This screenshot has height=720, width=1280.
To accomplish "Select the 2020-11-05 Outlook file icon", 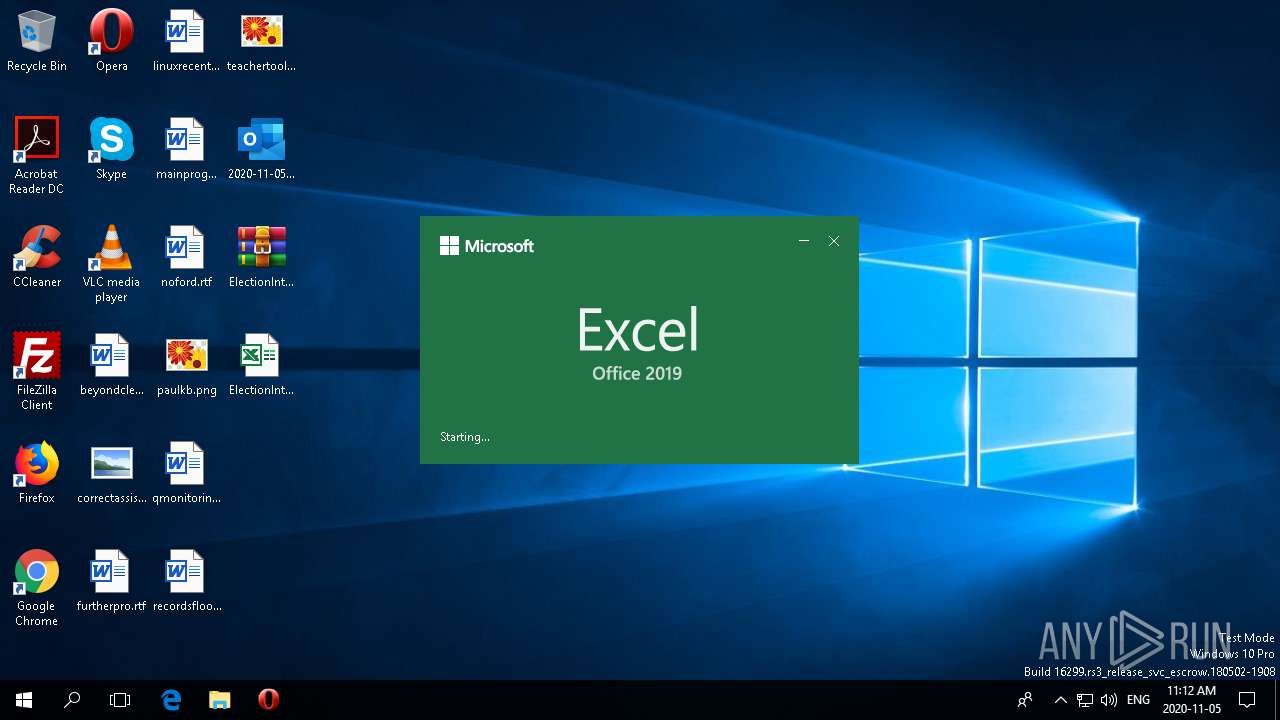I will tap(261, 149).
